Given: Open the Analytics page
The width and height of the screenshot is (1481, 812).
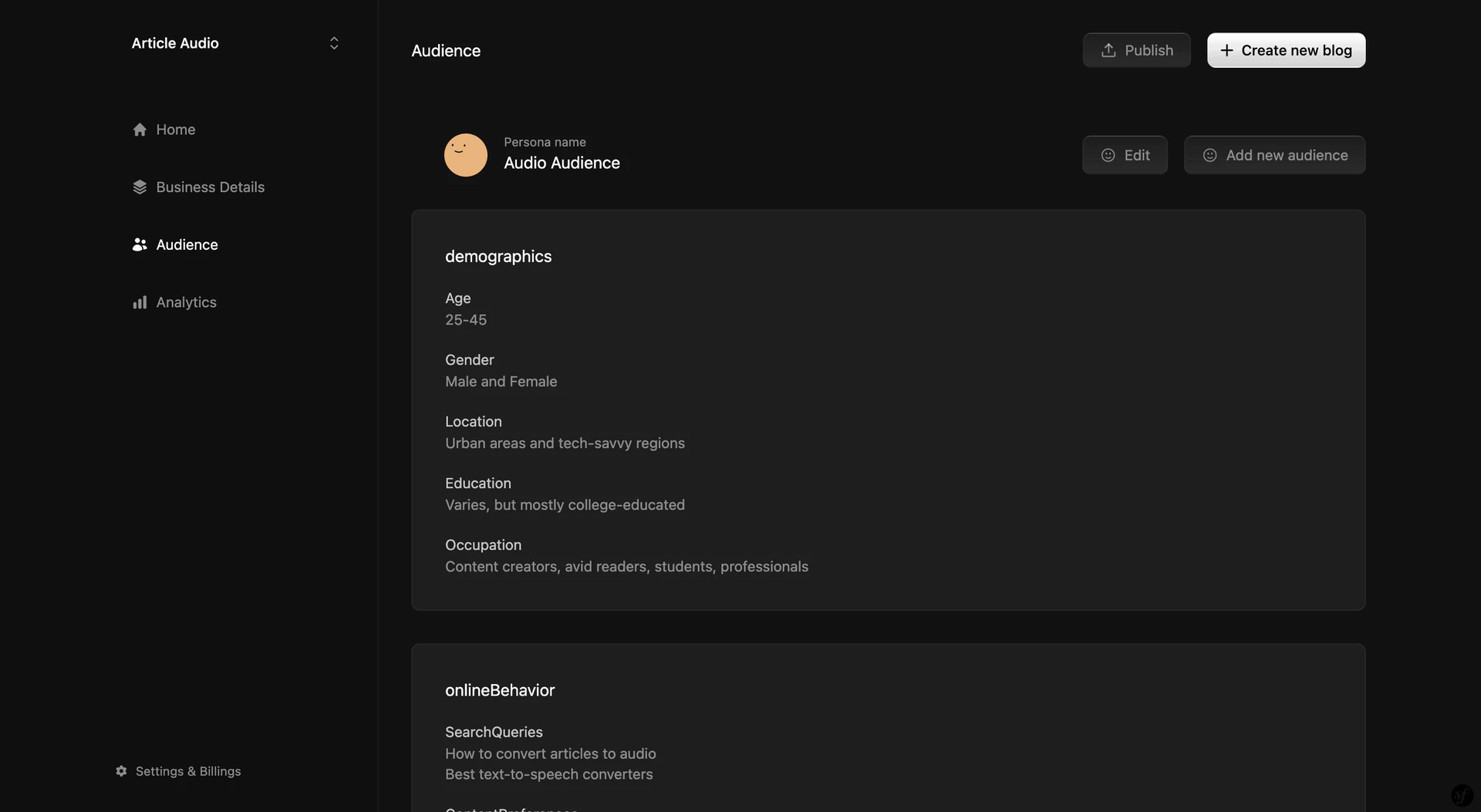Looking at the screenshot, I should [x=187, y=302].
